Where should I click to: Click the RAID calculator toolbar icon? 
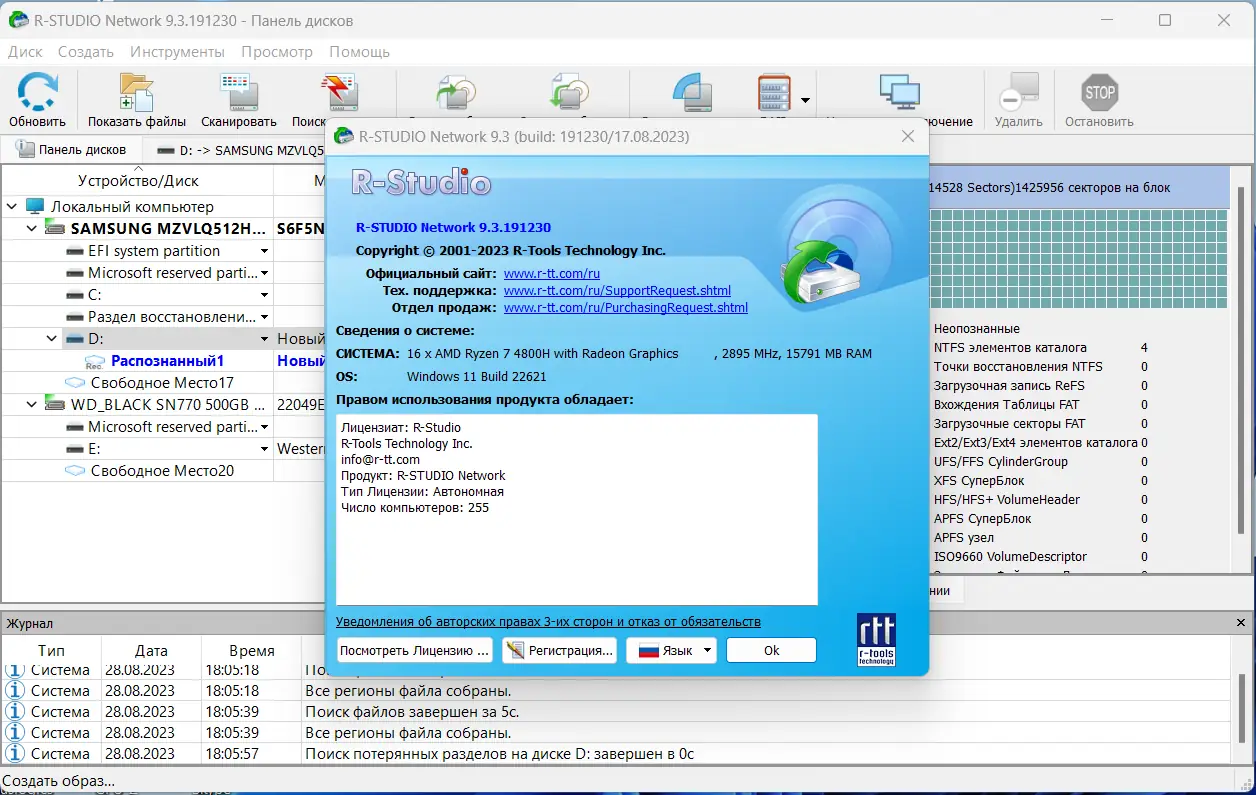pyautogui.click(x=776, y=91)
